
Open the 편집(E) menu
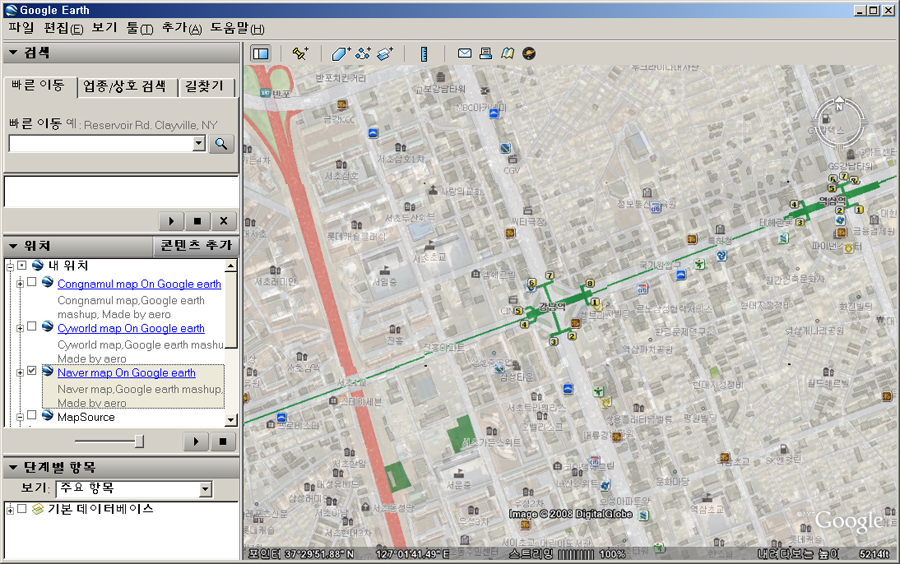[x=64, y=28]
